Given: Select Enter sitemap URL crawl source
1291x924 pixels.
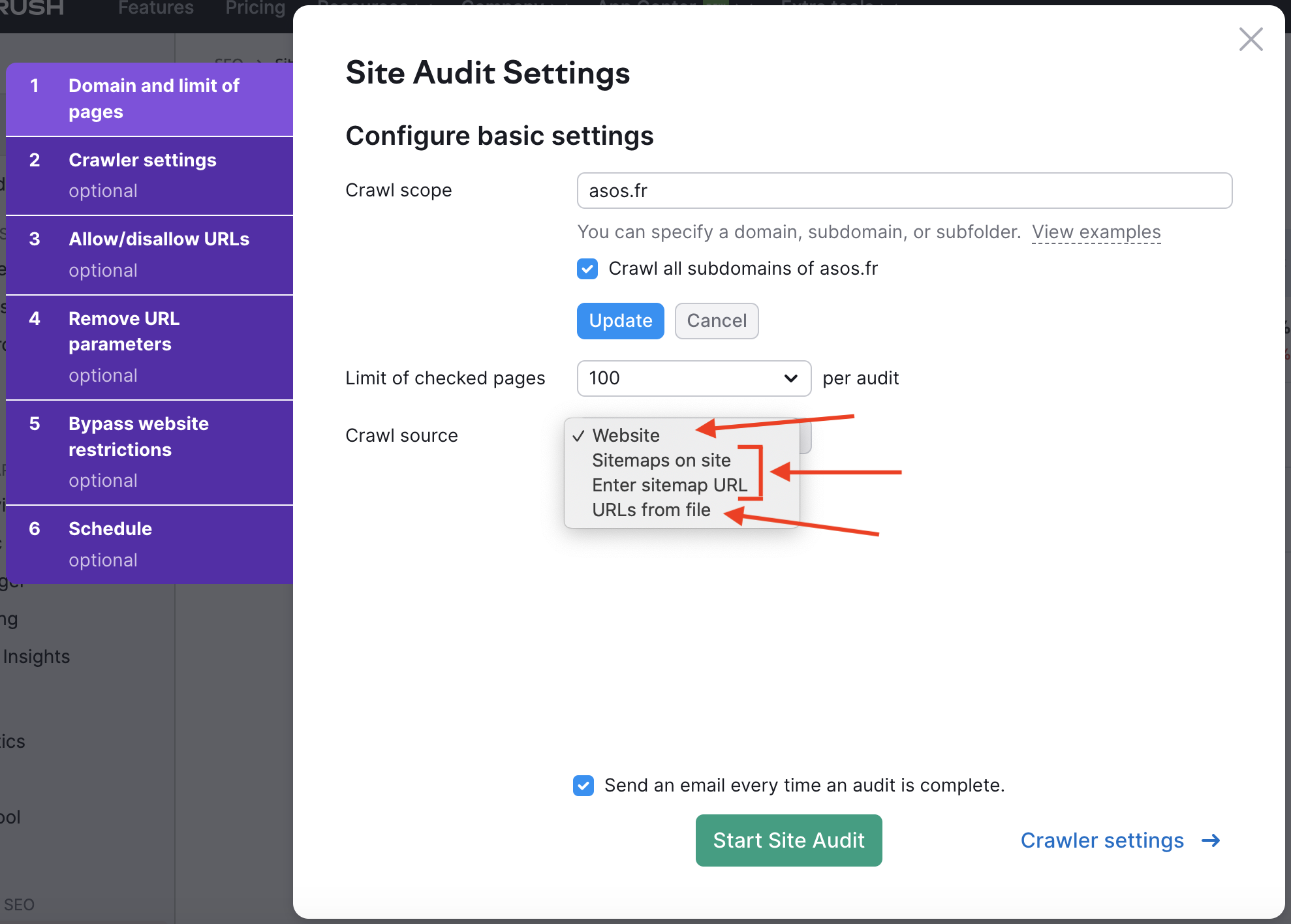Looking at the screenshot, I should 670,485.
